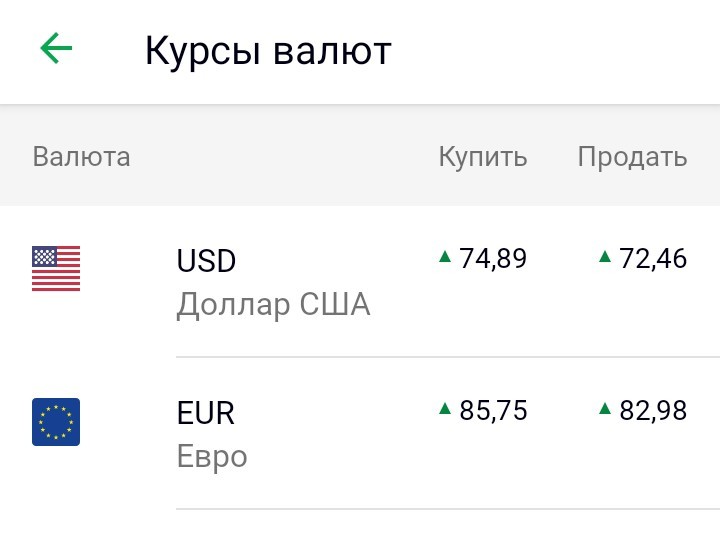Tap the green triangle beside 82,98
Image resolution: width=720 pixels, height=541 pixels.
coord(605,408)
